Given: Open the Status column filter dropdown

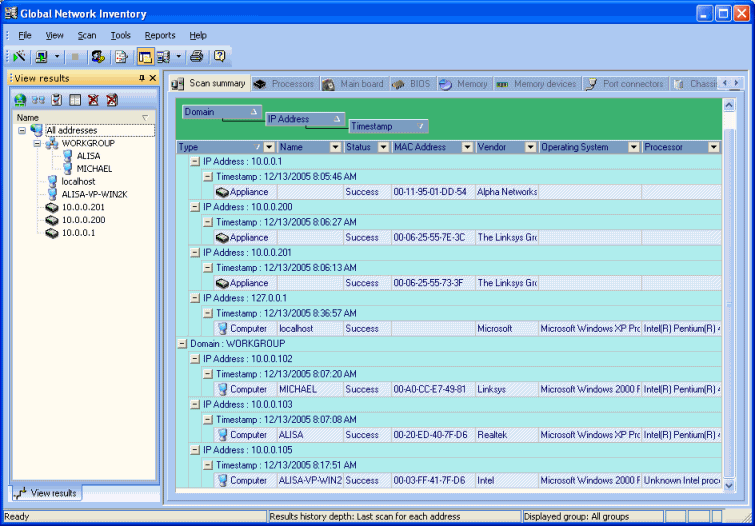Looking at the screenshot, I should [x=384, y=147].
